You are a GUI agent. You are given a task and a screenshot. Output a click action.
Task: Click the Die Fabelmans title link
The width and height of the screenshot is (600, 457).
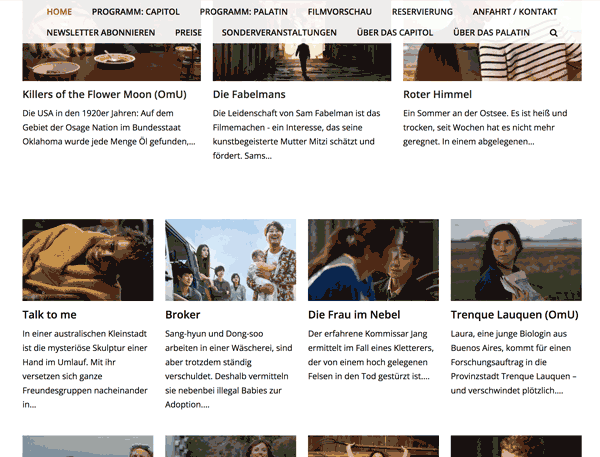point(249,94)
